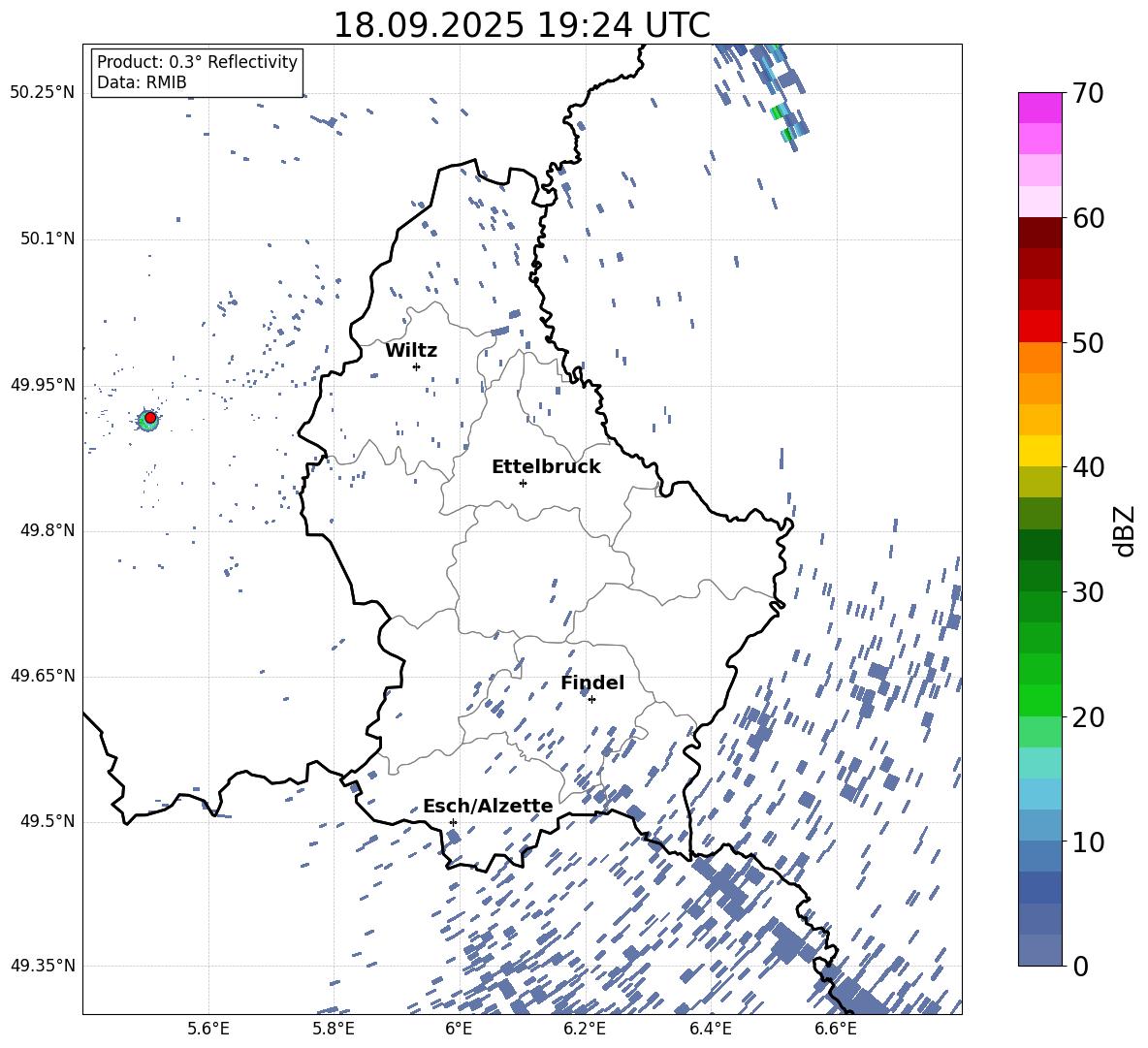The width and height of the screenshot is (1148, 1048).
Task: Click the Ettelbruck station cross marker
Action: pyautogui.click(x=523, y=483)
